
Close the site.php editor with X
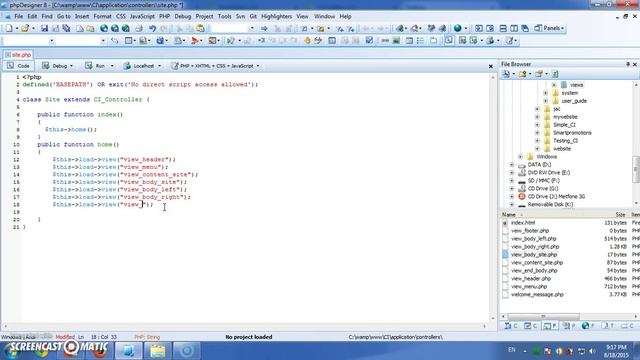coord(491,66)
